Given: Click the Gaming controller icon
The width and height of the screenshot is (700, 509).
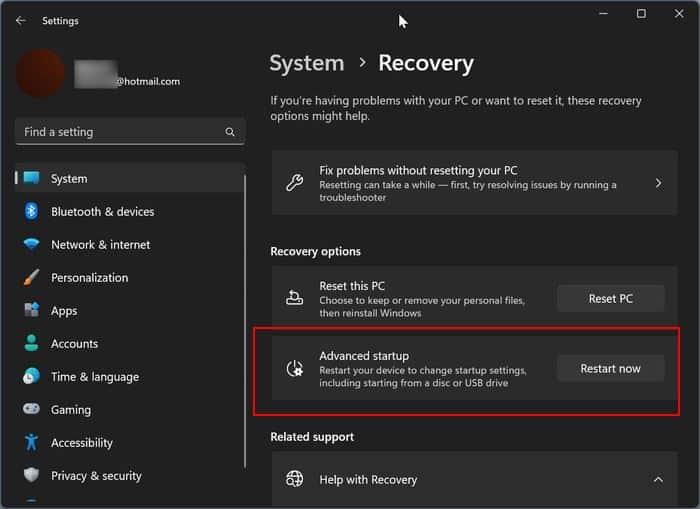Looking at the screenshot, I should (x=31, y=409).
